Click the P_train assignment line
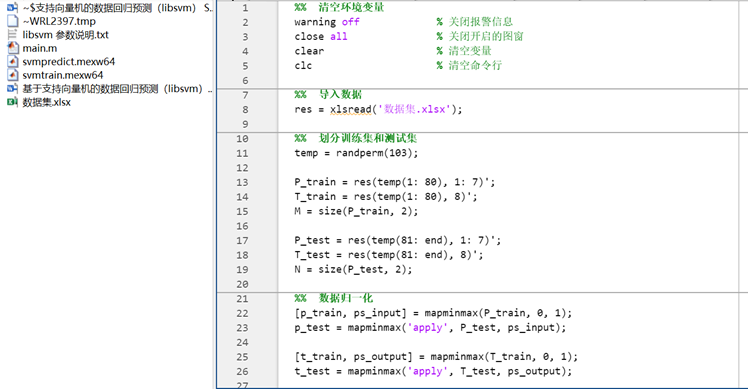 (395, 182)
